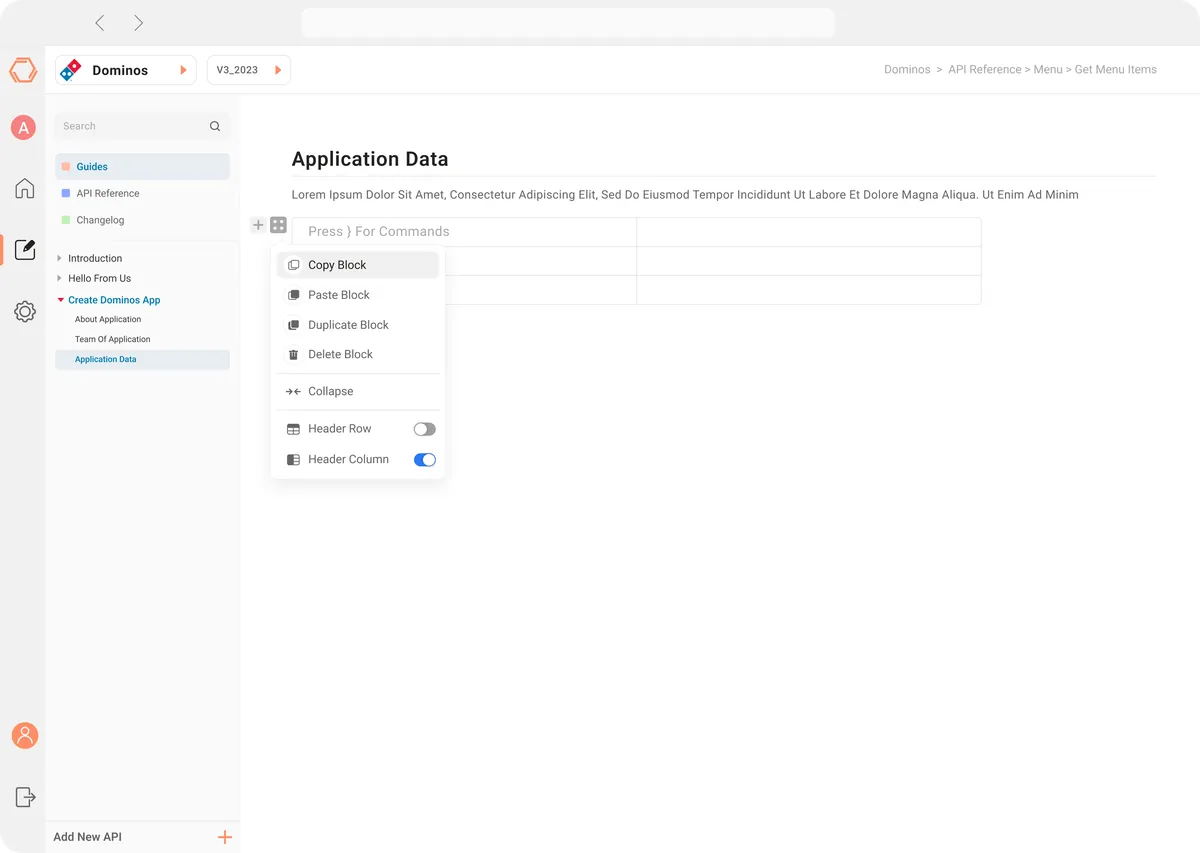This screenshot has height=853, width=1200.
Task: Click the Application Data heading
Action: pyautogui.click(x=370, y=159)
